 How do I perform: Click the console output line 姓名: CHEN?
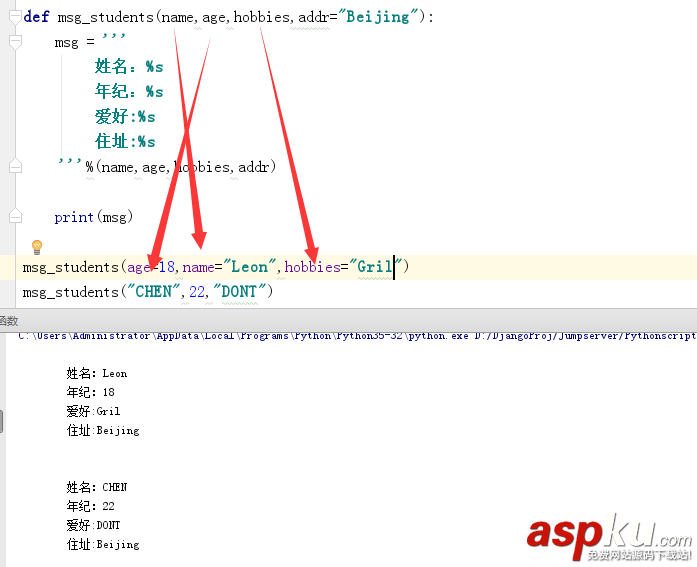click(96, 487)
